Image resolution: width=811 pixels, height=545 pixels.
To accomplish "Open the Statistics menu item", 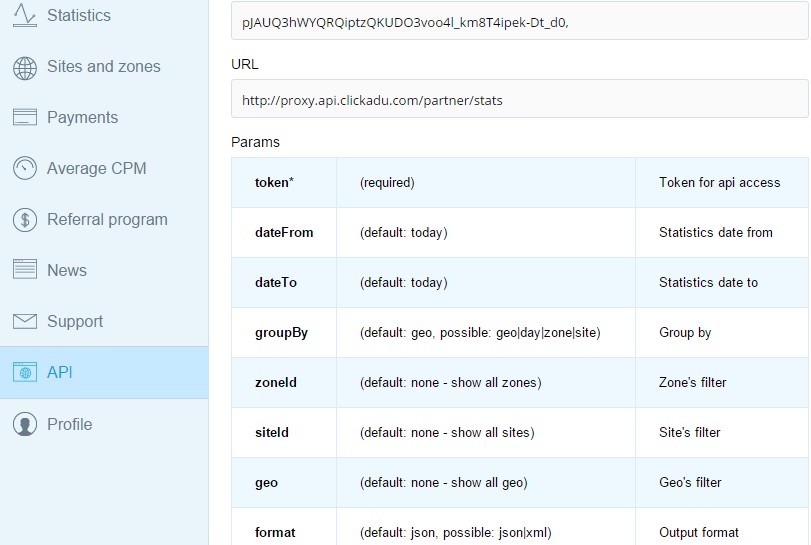I will tap(79, 16).
